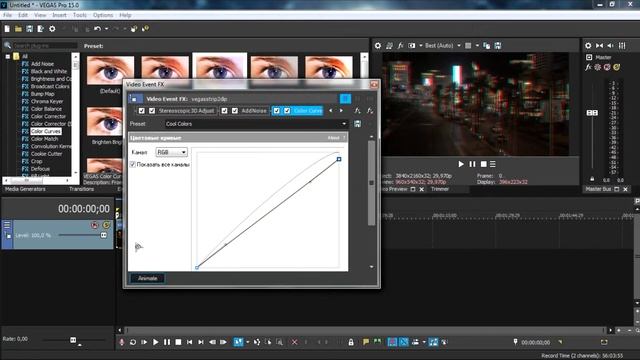Viewport: 640px width, 360px height.
Task: Pause playback in the transport bar
Action: 167,342
